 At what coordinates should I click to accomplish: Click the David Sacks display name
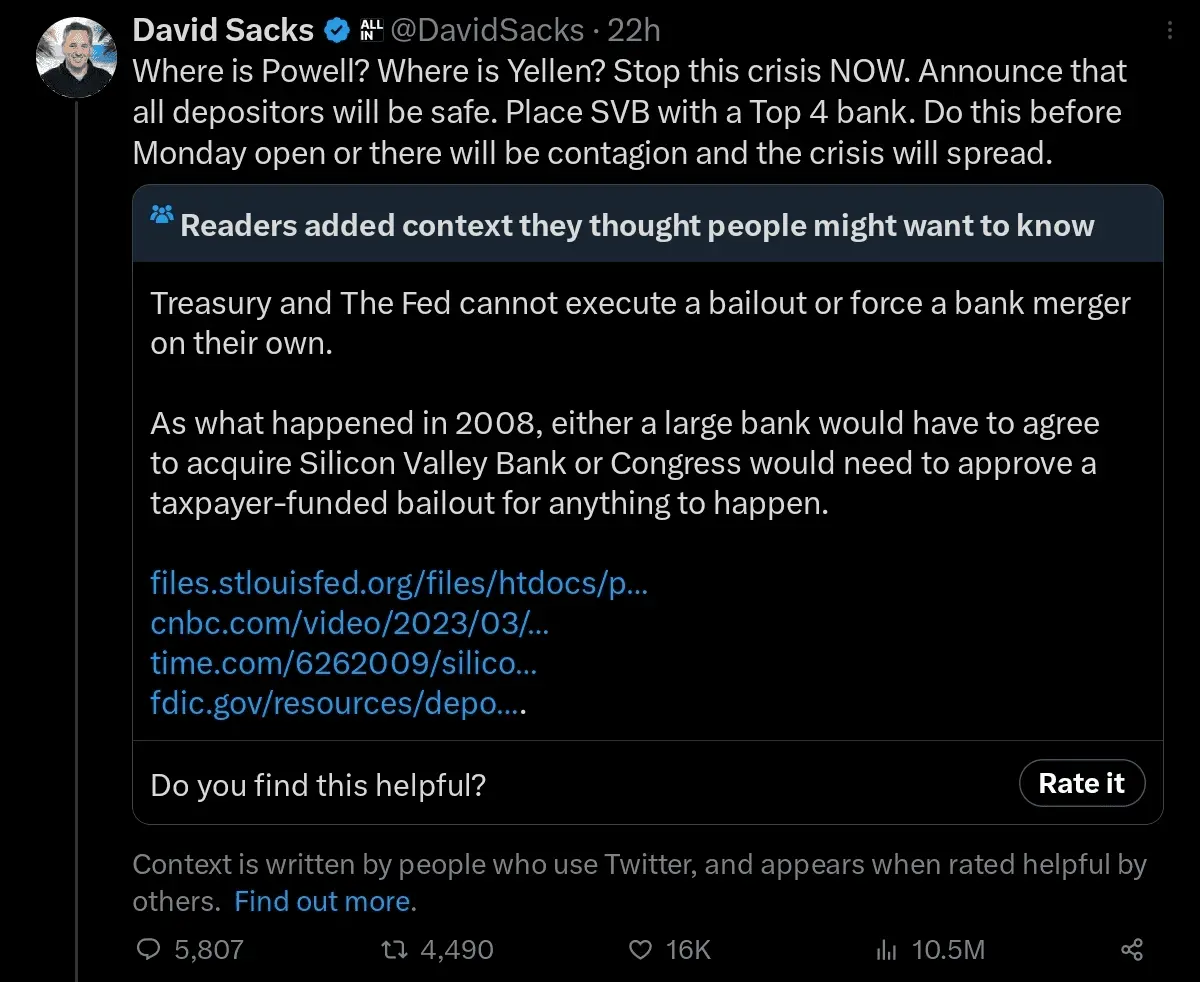coord(223,30)
